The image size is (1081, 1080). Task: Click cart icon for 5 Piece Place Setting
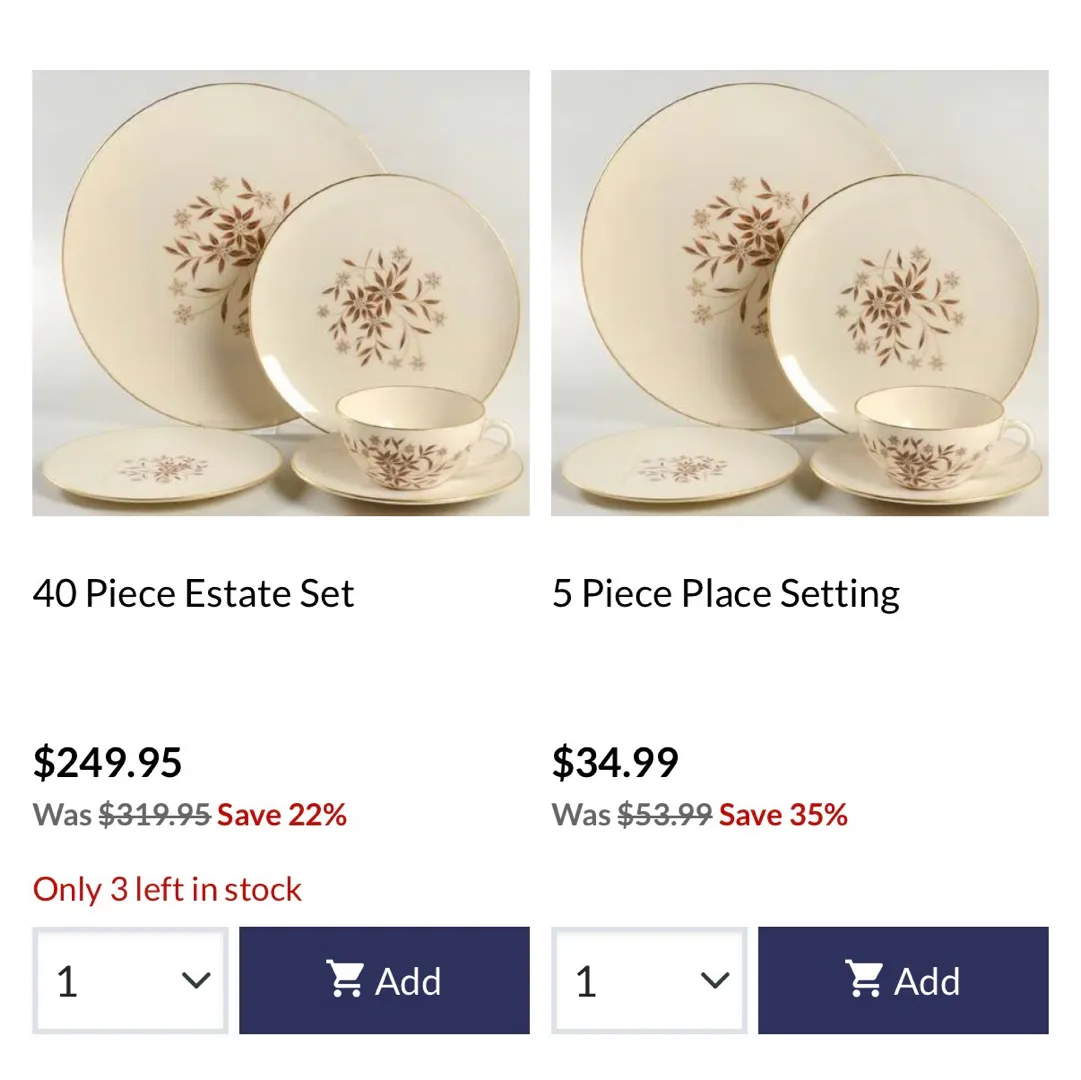point(864,980)
